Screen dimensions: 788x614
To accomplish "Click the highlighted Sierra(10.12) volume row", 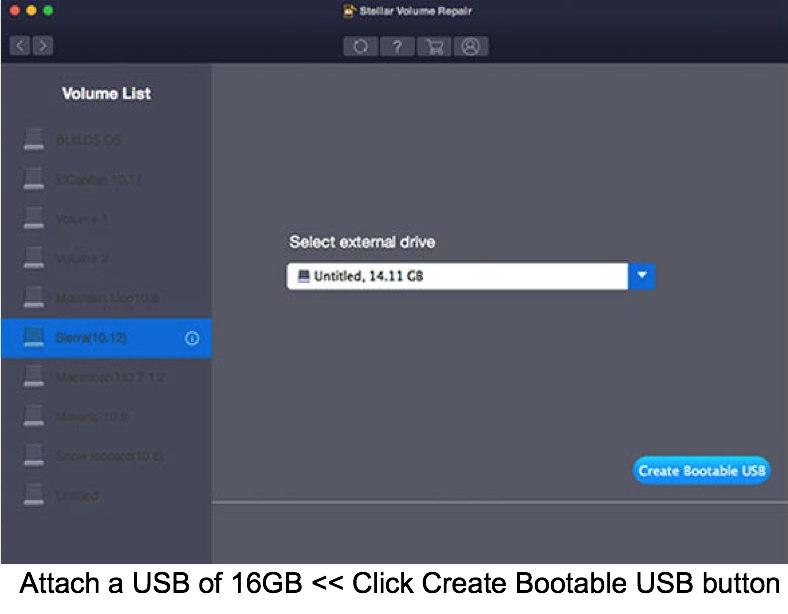I will (x=107, y=338).
